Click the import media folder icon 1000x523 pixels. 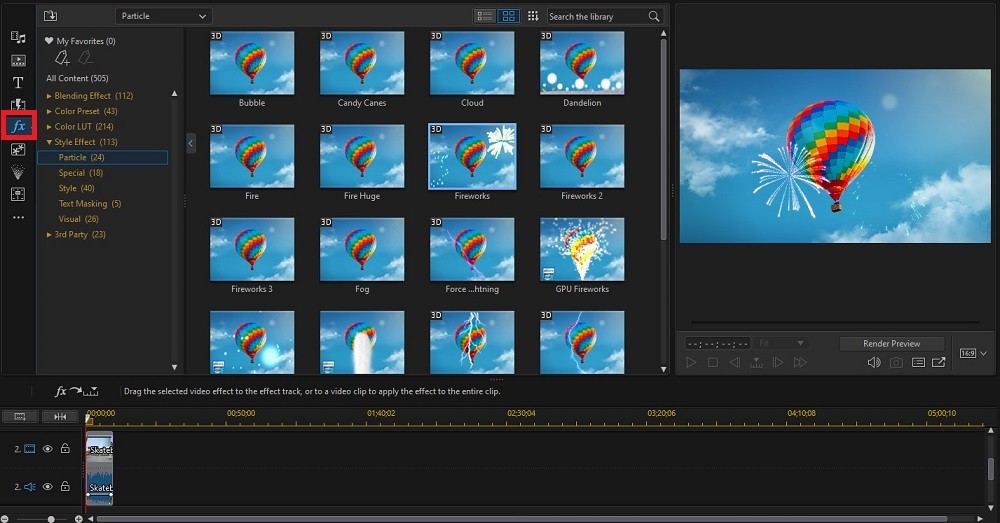pyautogui.click(x=51, y=16)
